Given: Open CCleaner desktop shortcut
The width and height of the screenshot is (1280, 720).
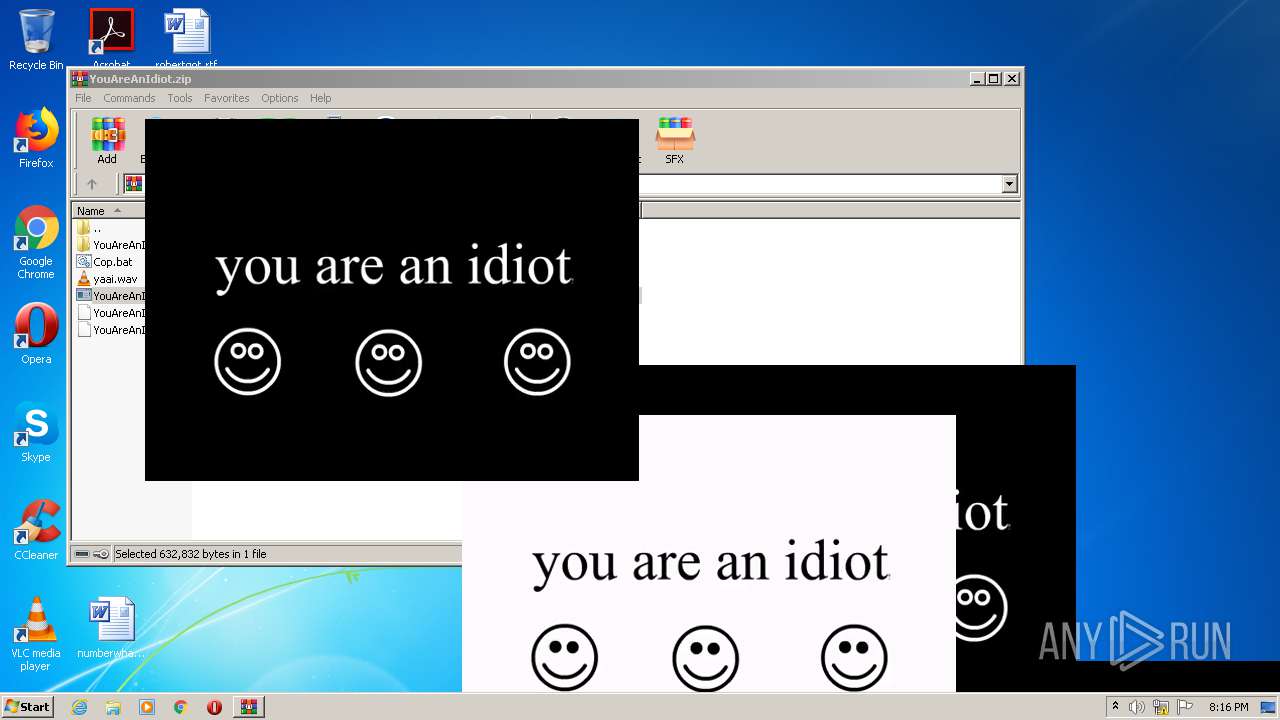Looking at the screenshot, I should [x=36, y=530].
